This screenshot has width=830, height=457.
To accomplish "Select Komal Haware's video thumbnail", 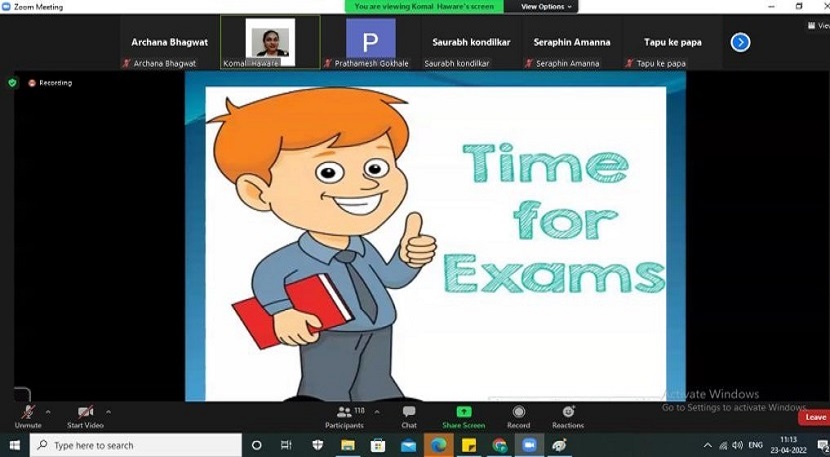I will click(x=270, y=41).
